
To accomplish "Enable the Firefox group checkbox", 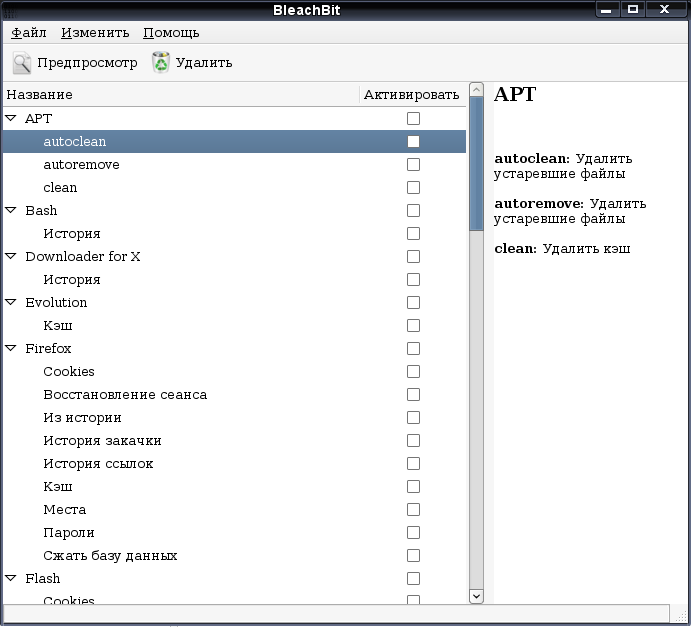I will (413, 349).
